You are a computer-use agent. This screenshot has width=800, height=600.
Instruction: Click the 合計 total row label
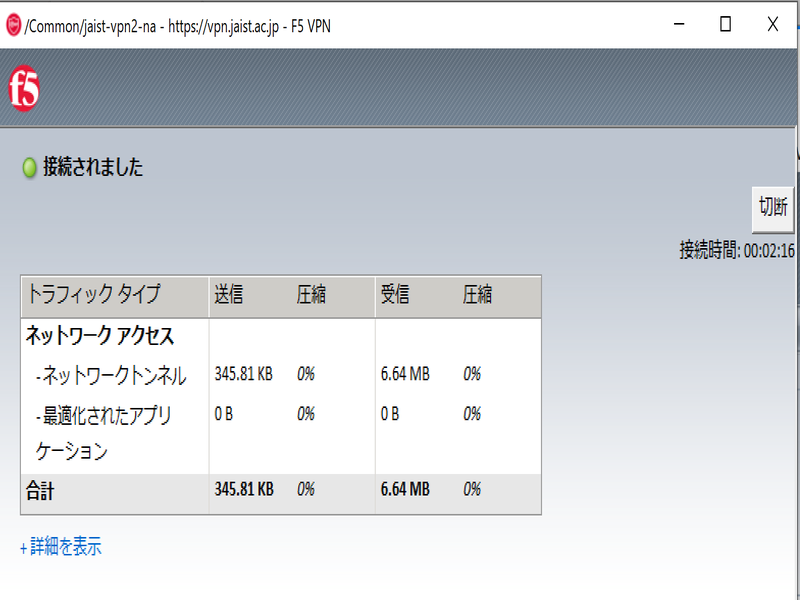pyautogui.click(x=40, y=491)
